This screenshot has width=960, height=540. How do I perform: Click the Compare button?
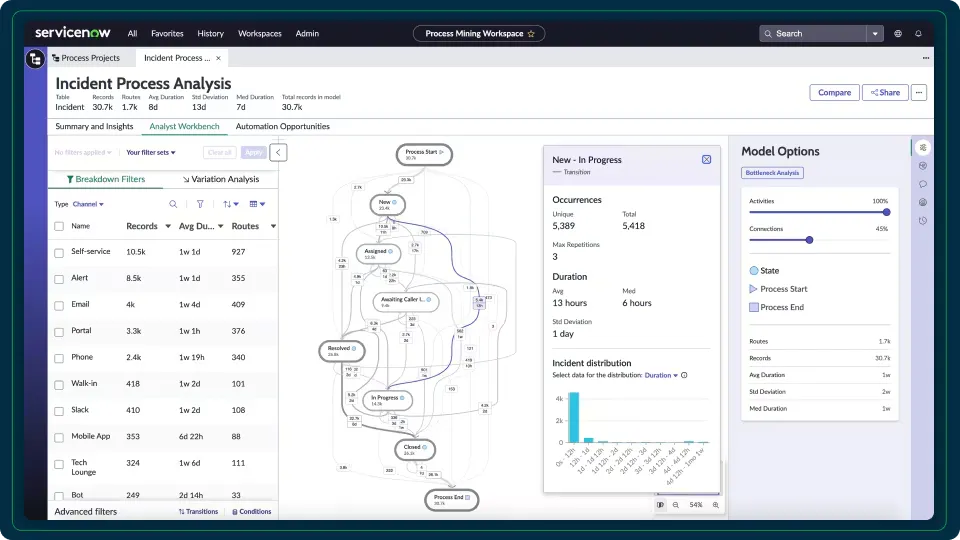[834, 92]
